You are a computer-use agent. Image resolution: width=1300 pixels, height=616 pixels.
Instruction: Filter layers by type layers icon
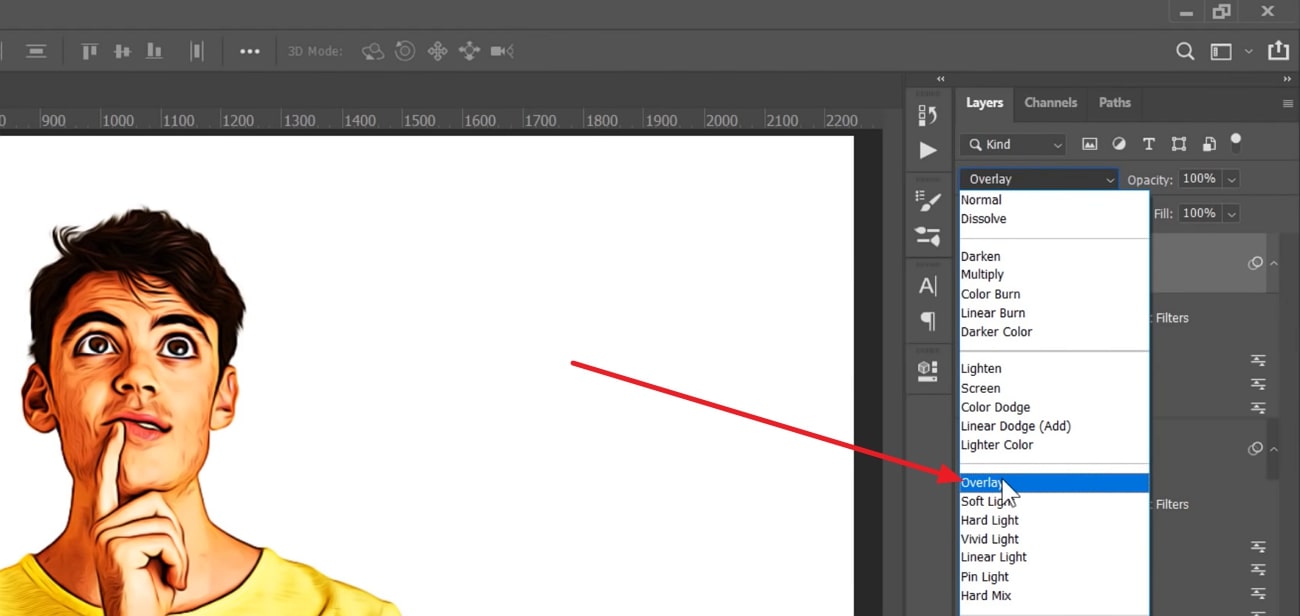tap(1149, 144)
